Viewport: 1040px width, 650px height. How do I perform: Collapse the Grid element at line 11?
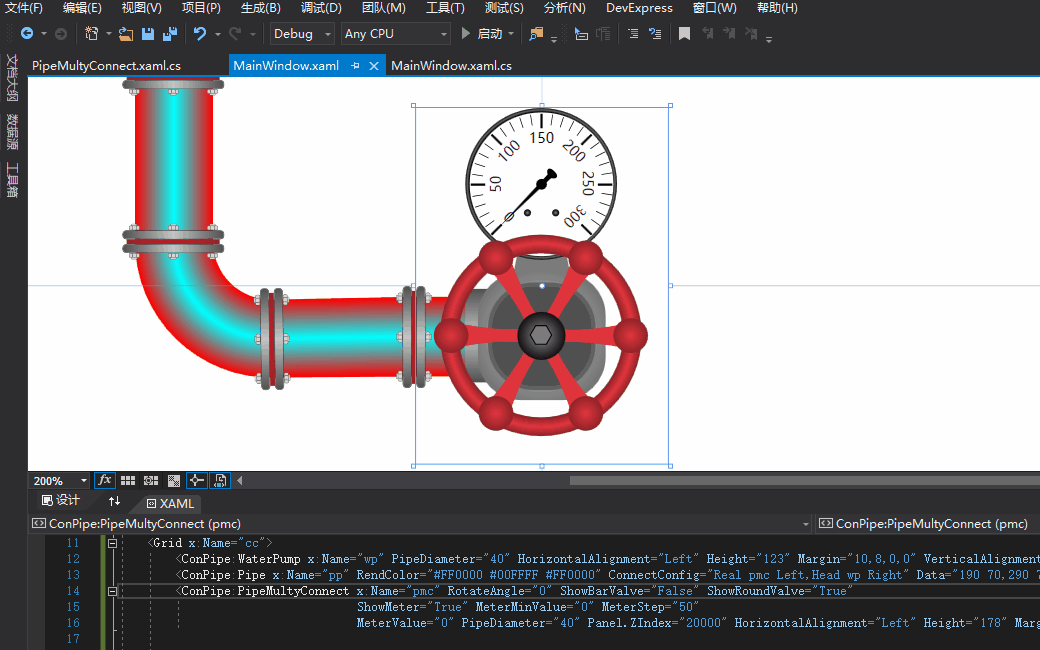point(112,543)
